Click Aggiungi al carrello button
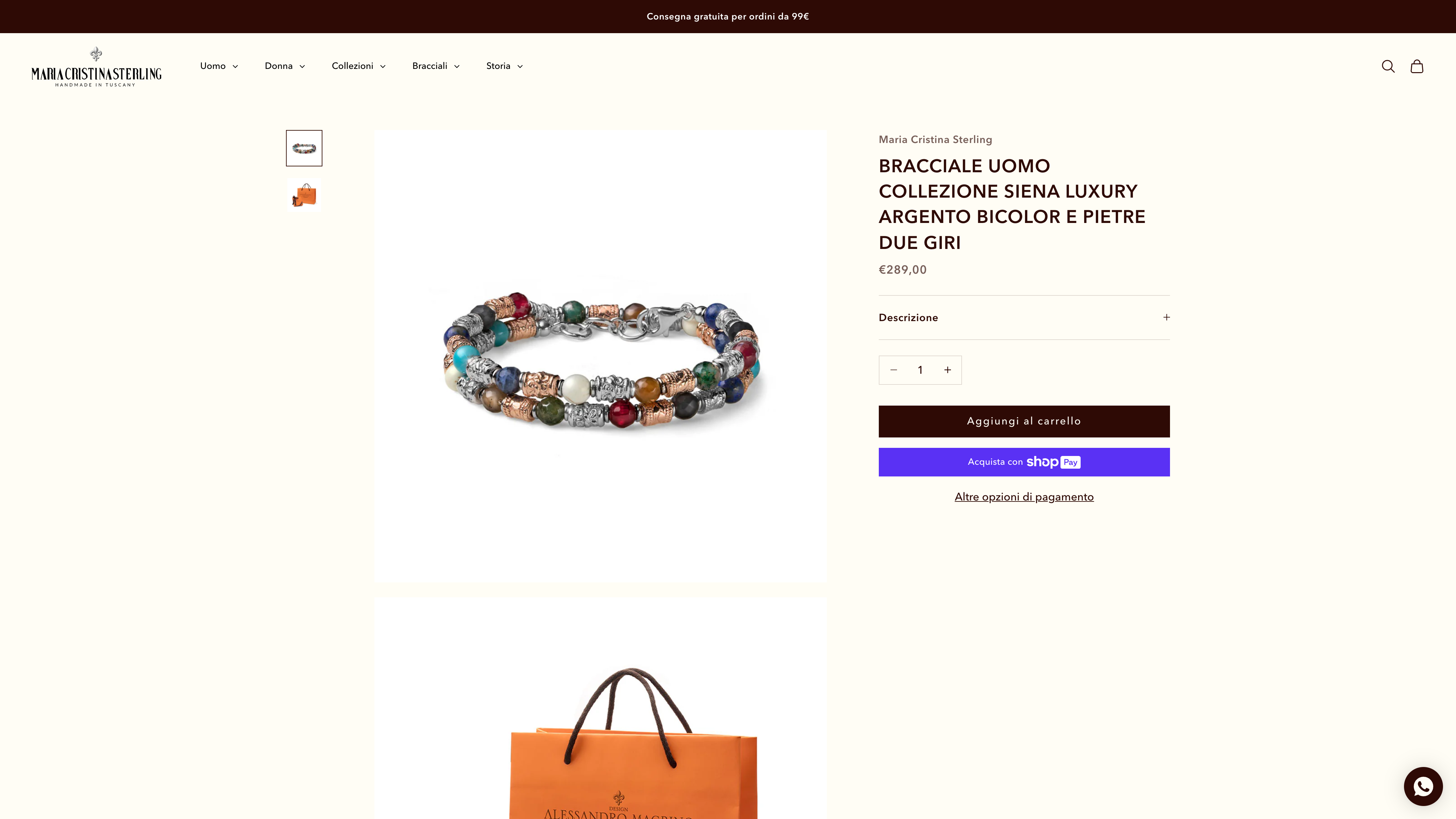This screenshot has width=1456, height=819. 1024,421
